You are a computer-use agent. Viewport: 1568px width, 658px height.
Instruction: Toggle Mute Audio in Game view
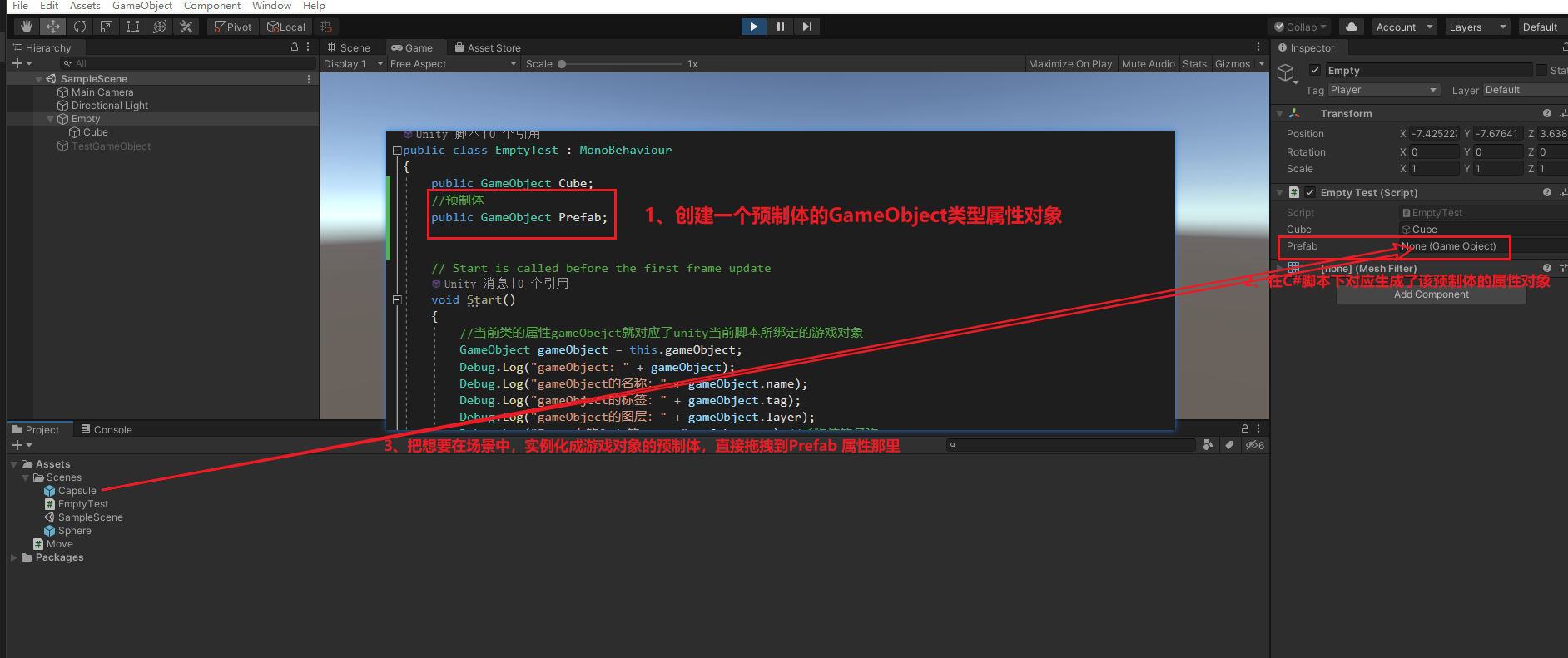pyautogui.click(x=1148, y=64)
